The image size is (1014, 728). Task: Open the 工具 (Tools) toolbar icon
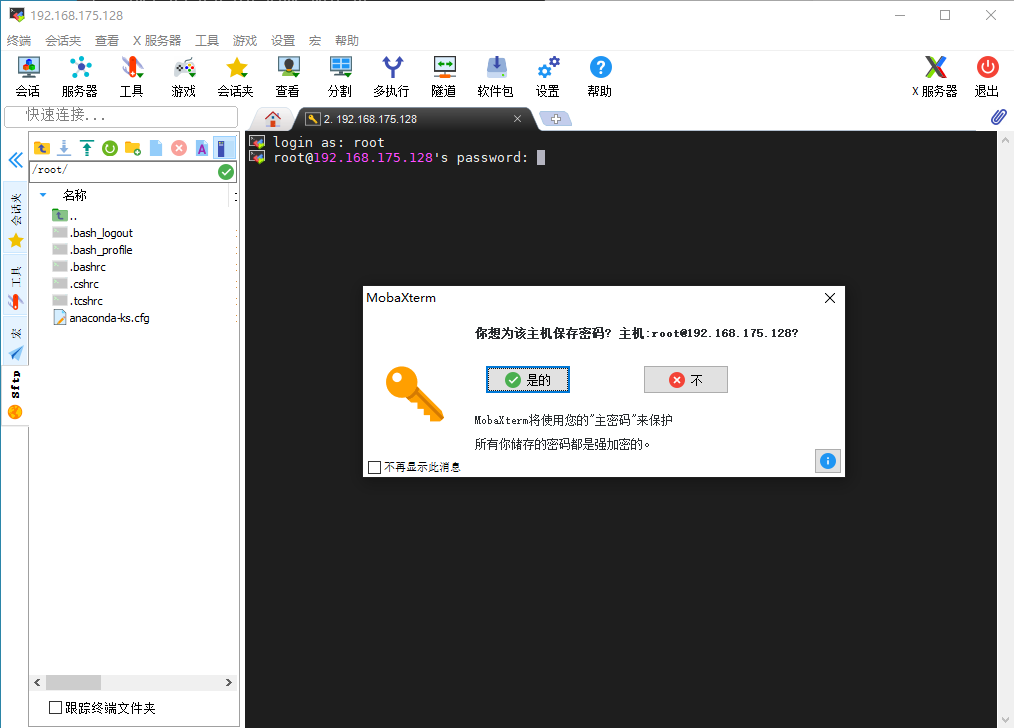click(x=131, y=76)
